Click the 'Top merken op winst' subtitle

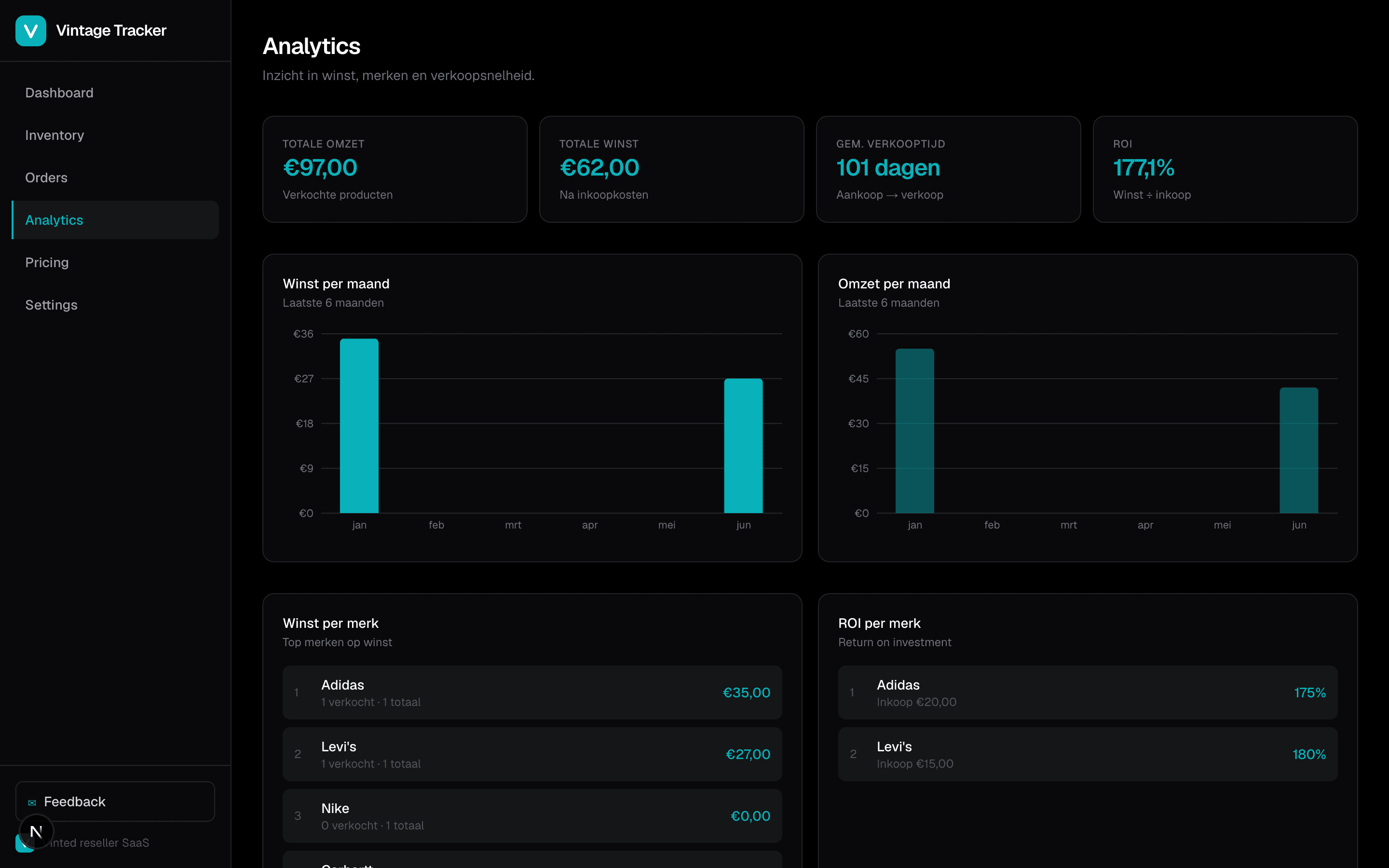pos(338,642)
